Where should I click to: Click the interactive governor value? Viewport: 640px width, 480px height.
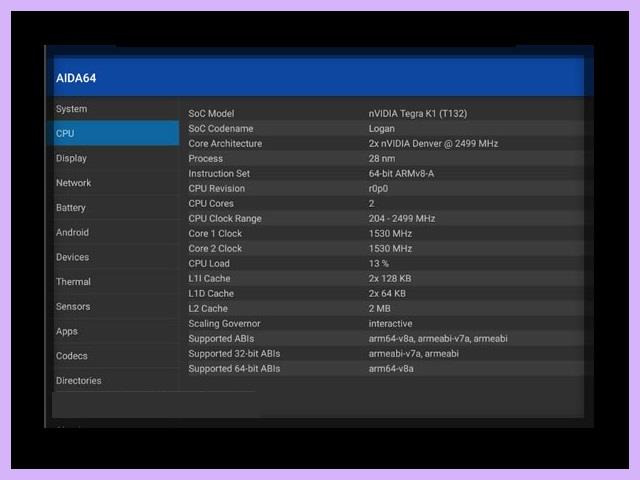click(x=391, y=324)
